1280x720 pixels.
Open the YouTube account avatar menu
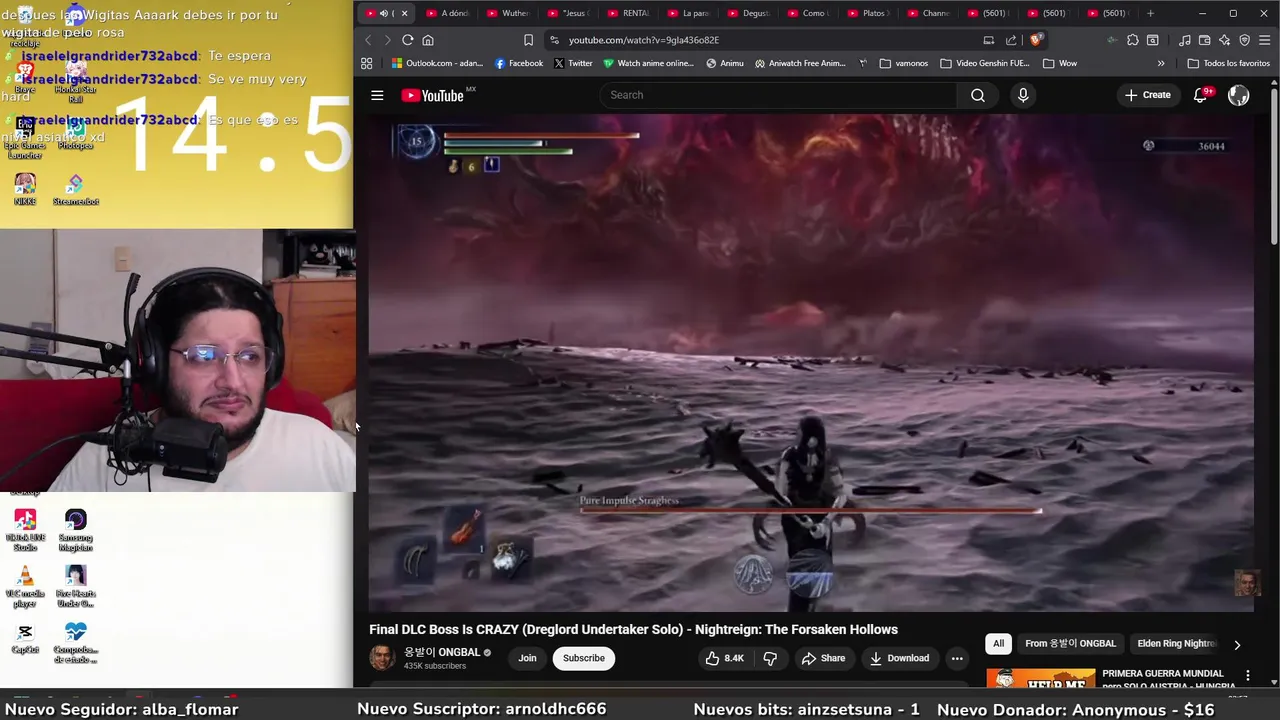coord(1238,95)
